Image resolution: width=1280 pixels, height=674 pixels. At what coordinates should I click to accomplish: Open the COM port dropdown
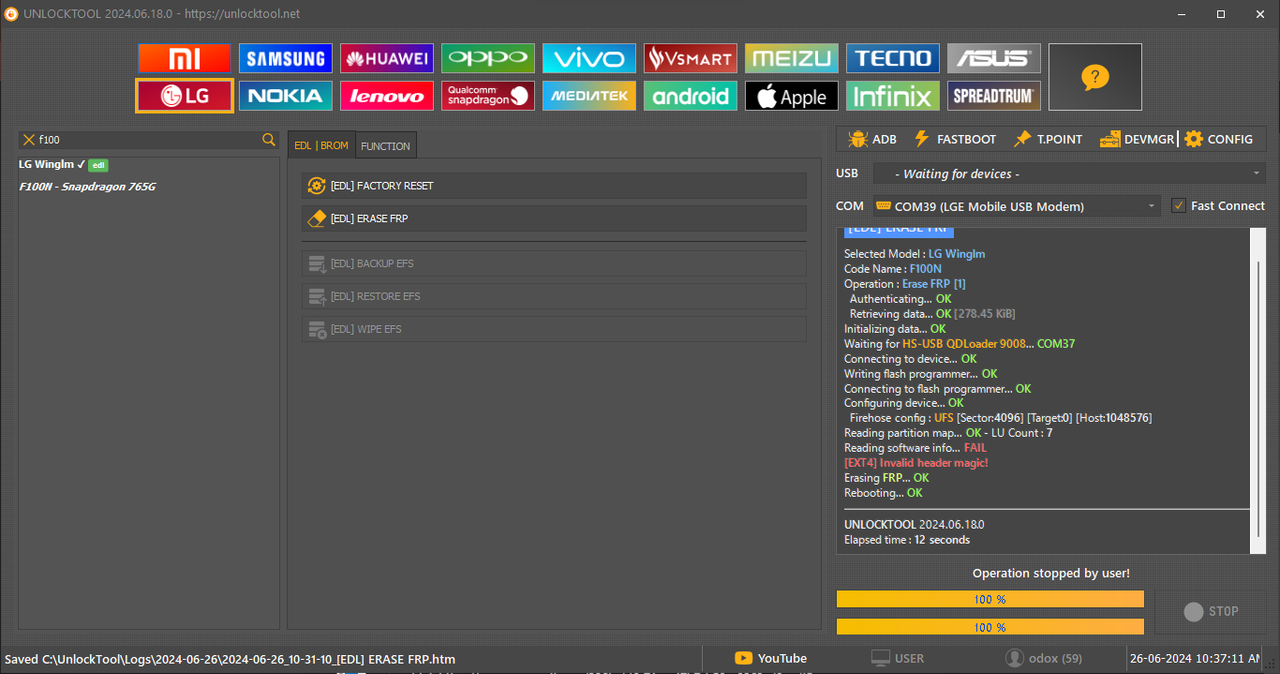pos(1017,206)
